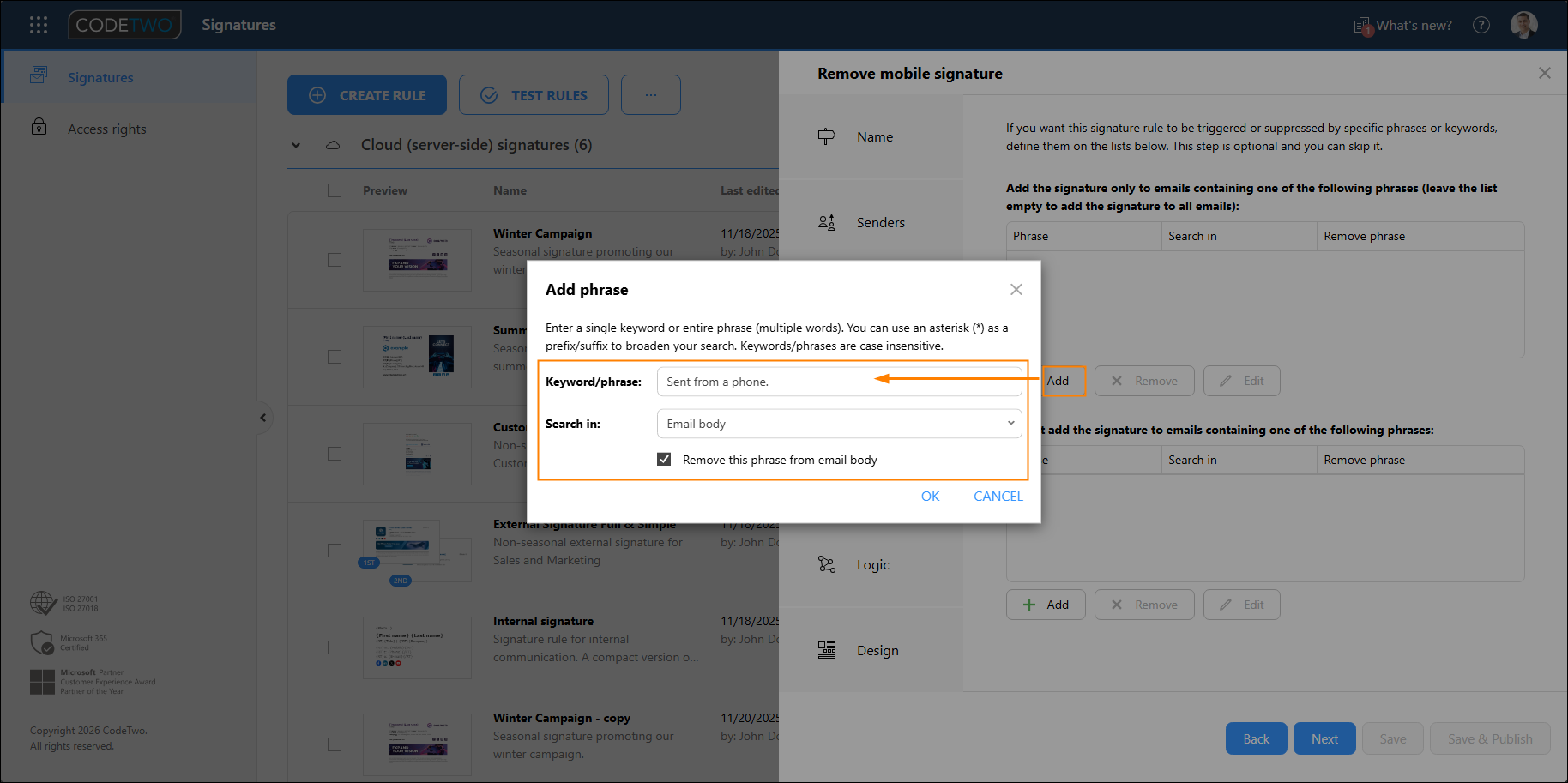Click the lower Edit button
The width and height of the screenshot is (1568, 783).
(x=1241, y=605)
